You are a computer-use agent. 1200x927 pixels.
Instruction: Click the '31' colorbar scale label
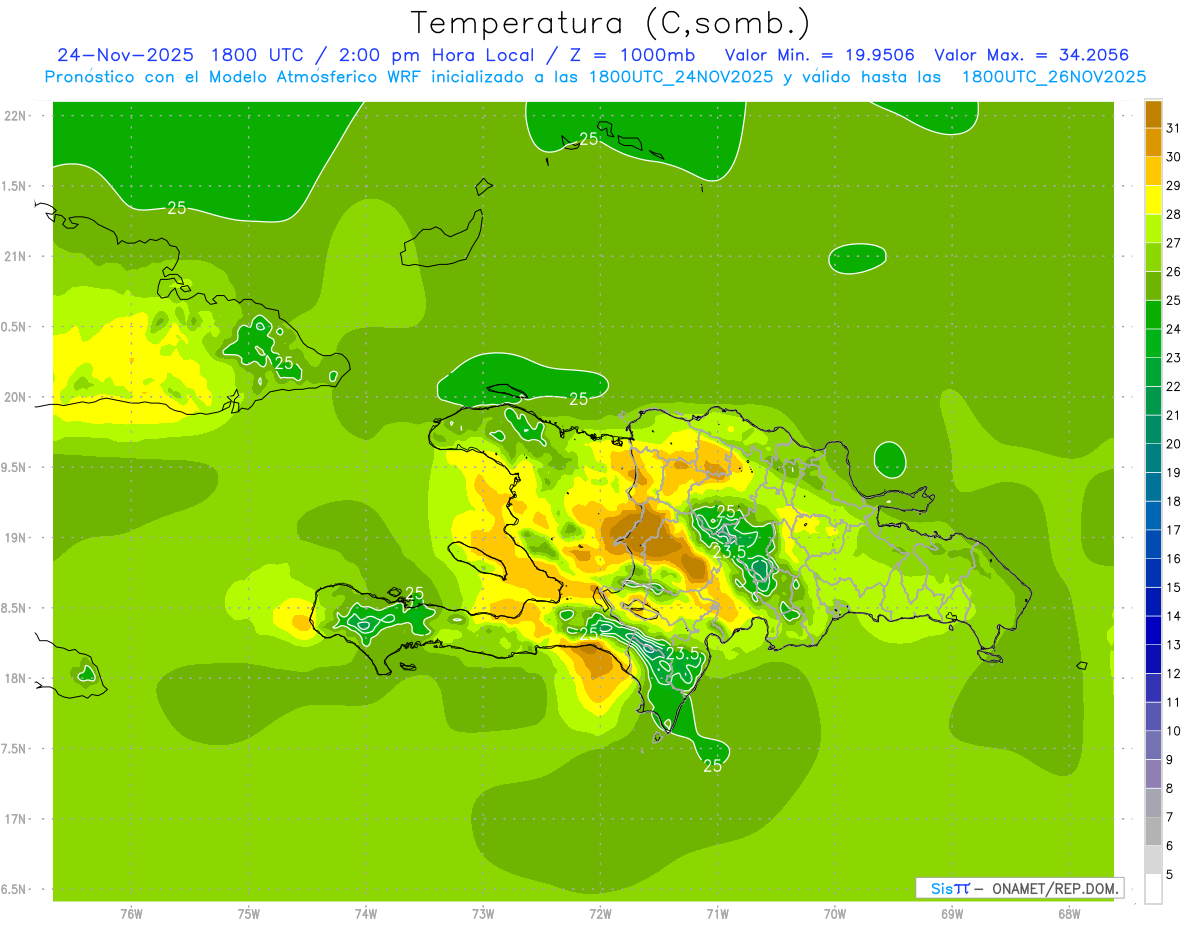(1174, 128)
